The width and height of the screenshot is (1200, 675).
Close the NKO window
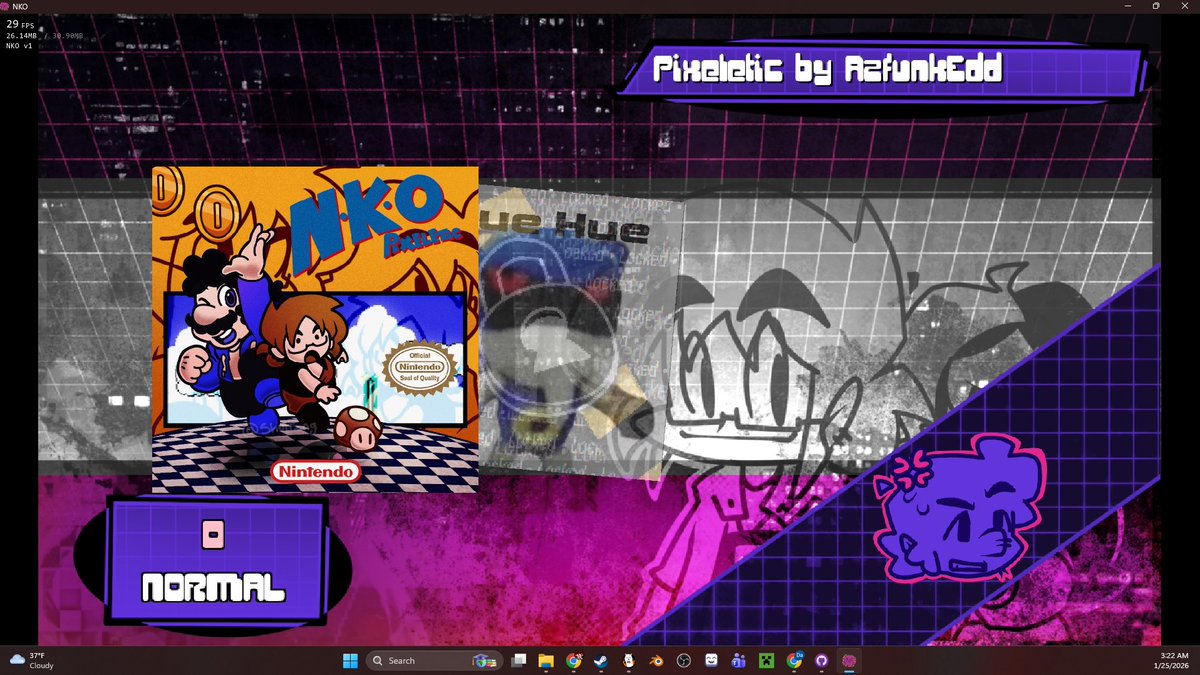click(x=1185, y=6)
